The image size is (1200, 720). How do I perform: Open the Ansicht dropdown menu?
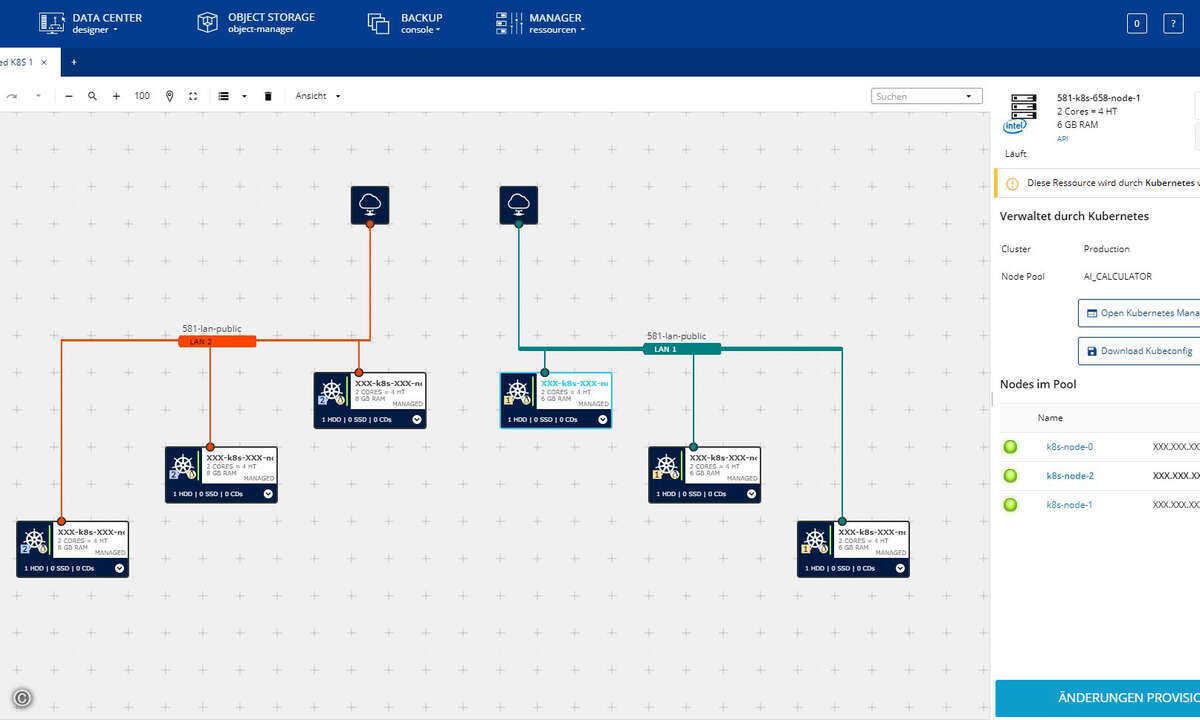(317, 96)
